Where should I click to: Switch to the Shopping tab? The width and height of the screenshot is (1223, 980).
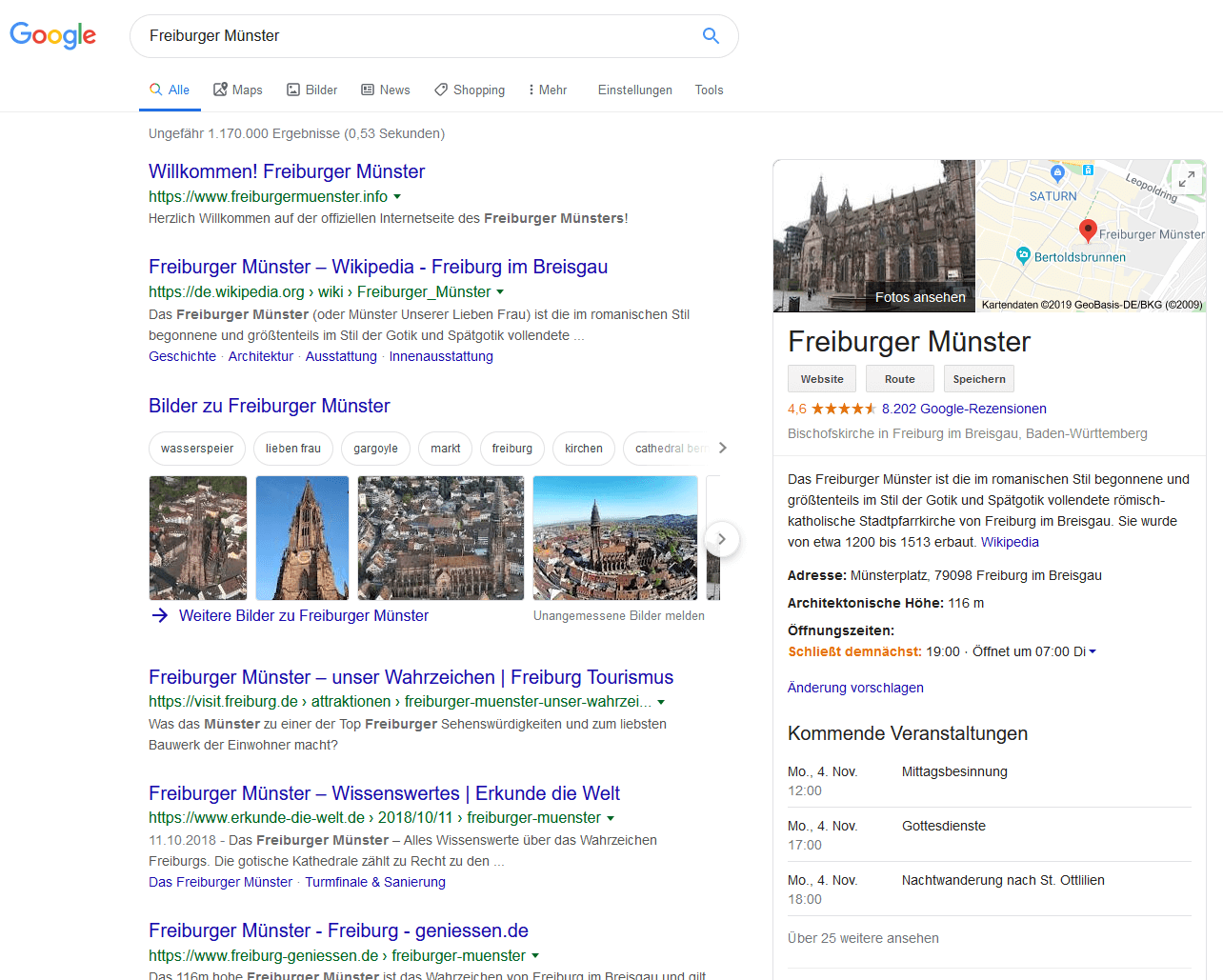(x=470, y=90)
